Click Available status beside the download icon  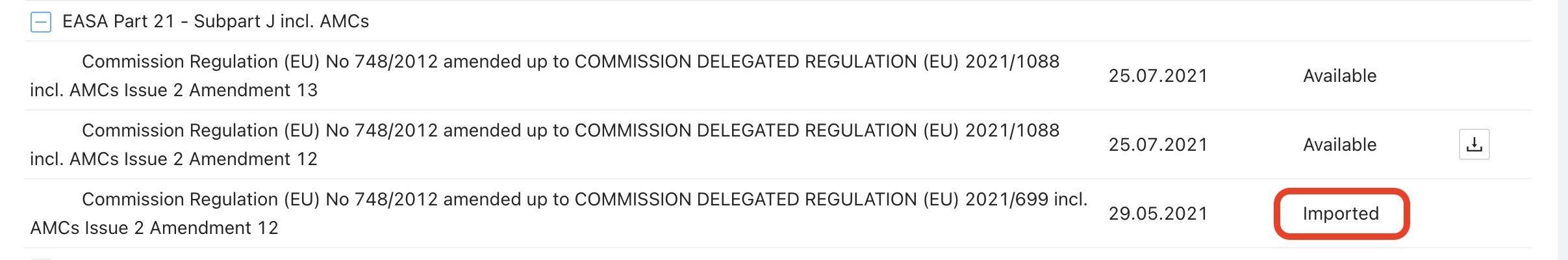1340,144
